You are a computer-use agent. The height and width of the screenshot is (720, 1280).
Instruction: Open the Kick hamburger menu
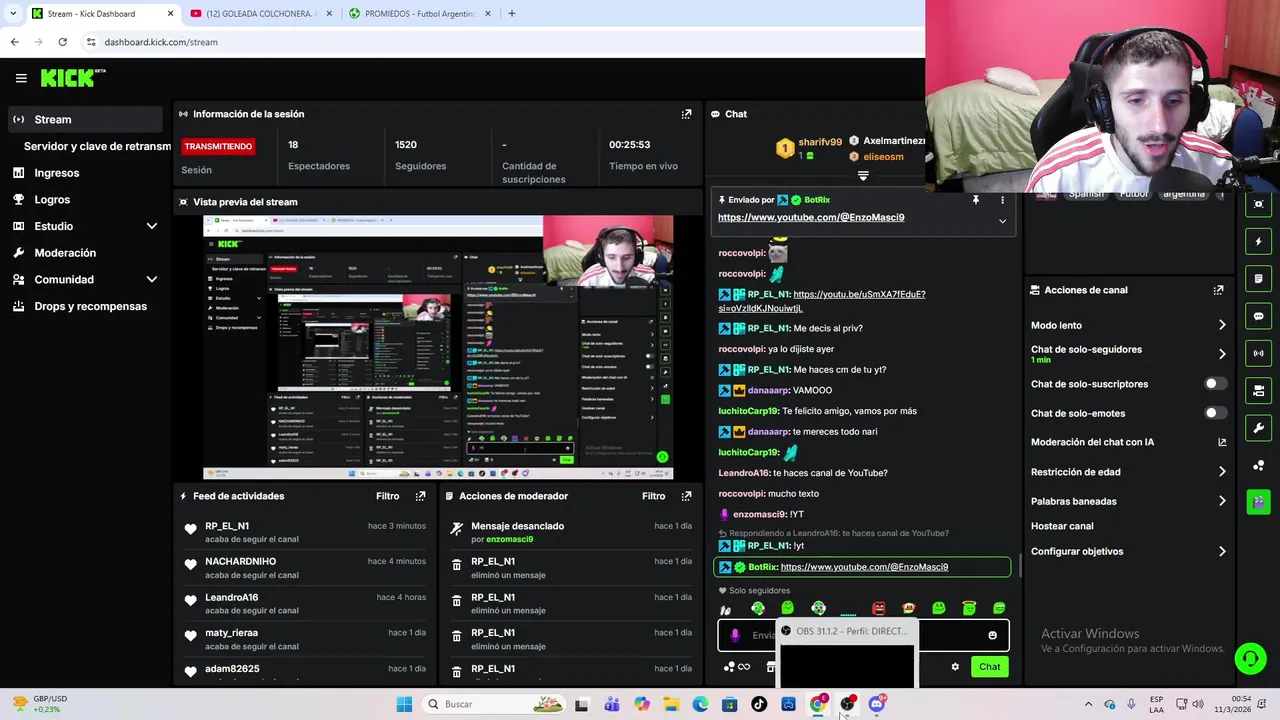(x=21, y=78)
